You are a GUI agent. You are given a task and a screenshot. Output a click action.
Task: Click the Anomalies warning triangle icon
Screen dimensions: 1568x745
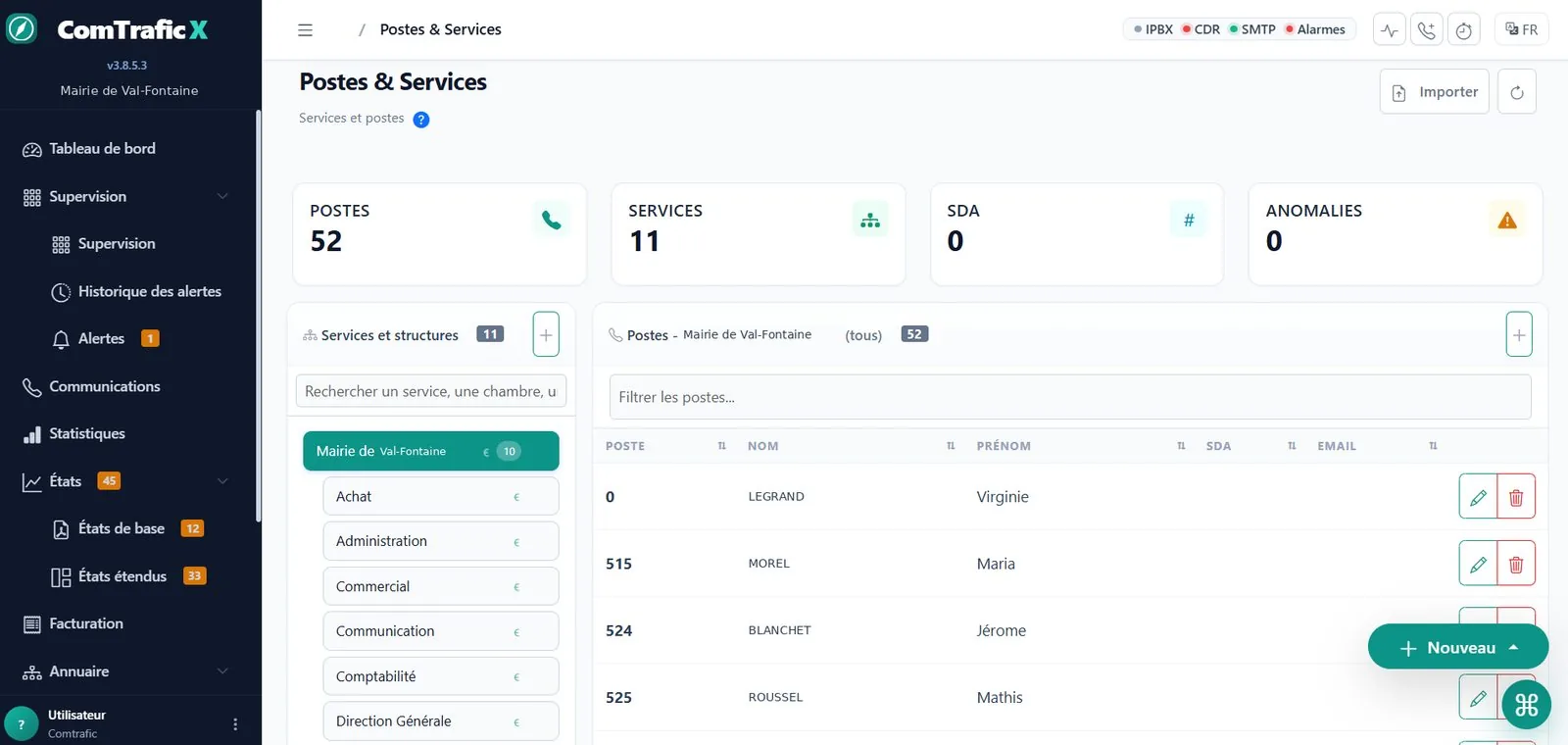(x=1507, y=221)
